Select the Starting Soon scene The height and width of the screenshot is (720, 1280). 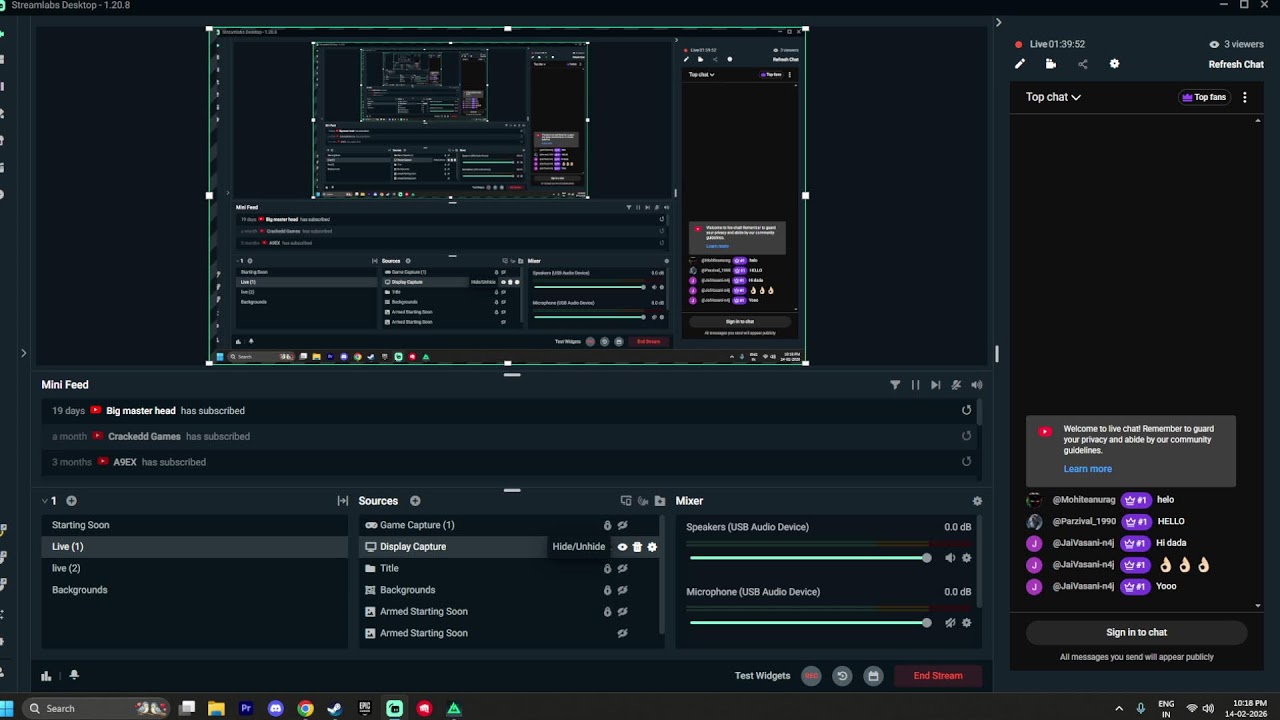[x=194, y=525]
